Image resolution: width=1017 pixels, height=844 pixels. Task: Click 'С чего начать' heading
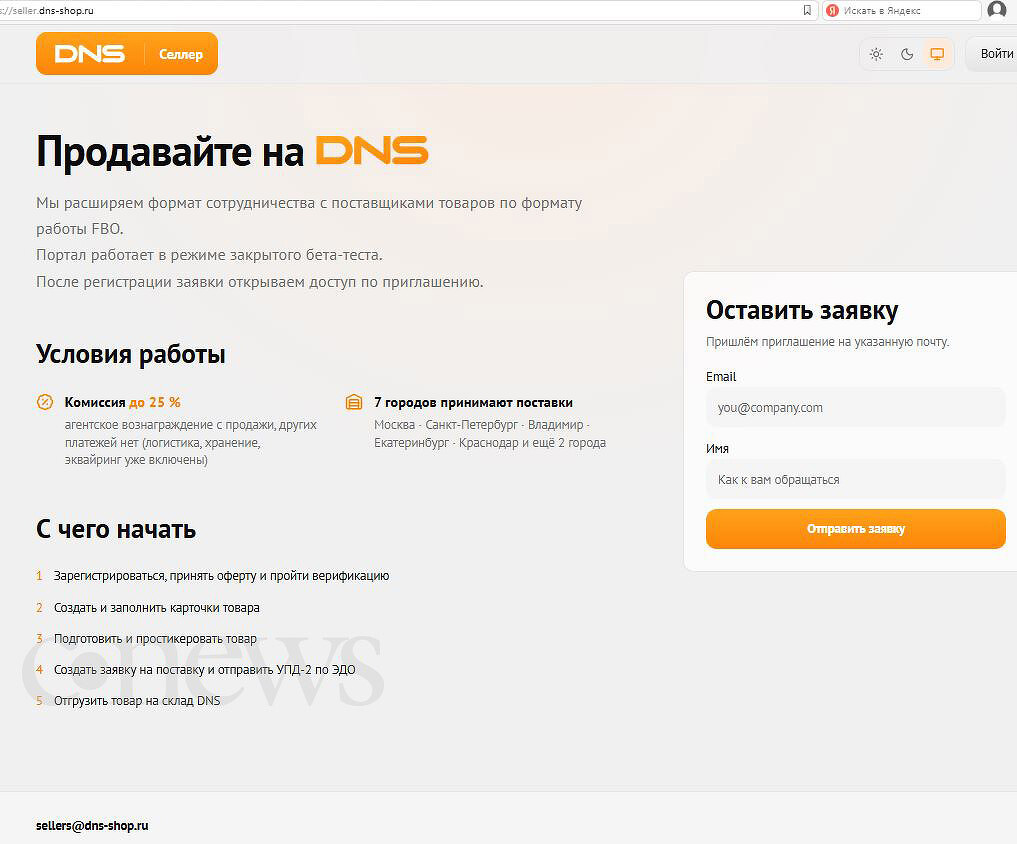(116, 529)
